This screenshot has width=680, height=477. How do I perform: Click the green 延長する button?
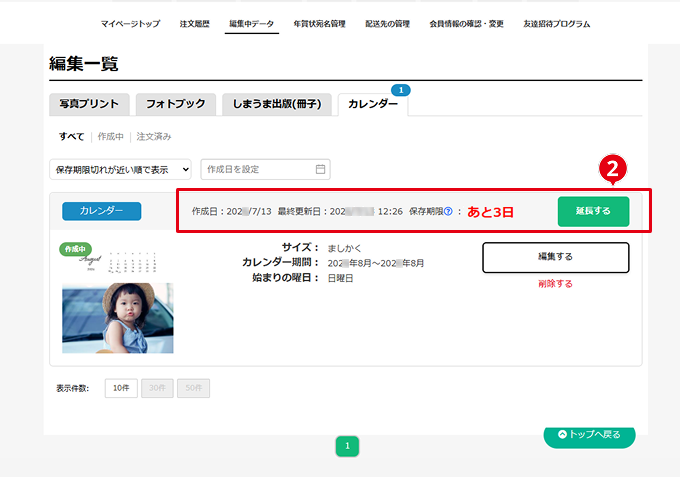pos(593,211)
